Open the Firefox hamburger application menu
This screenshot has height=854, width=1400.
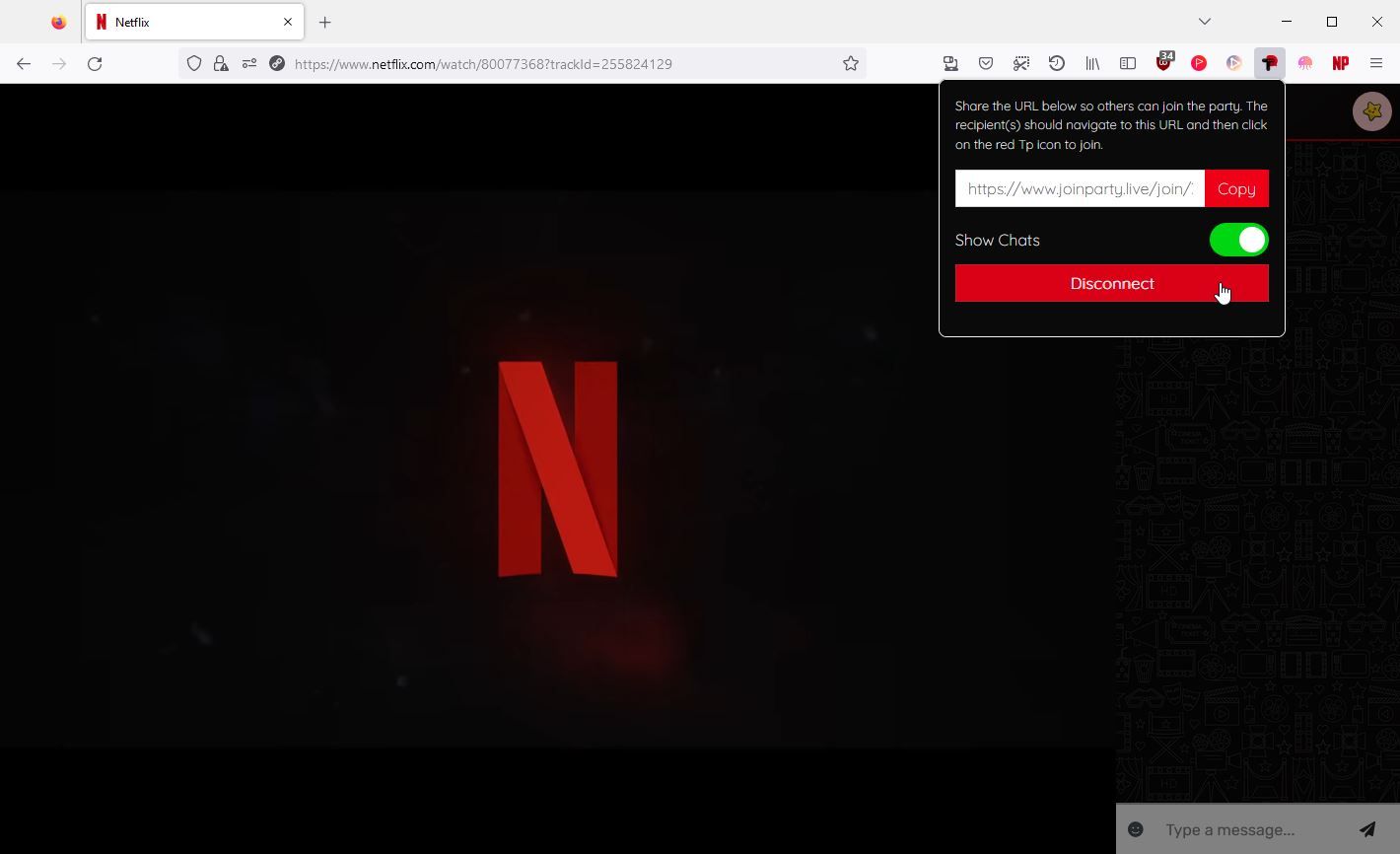click(x=1376, y=63)
